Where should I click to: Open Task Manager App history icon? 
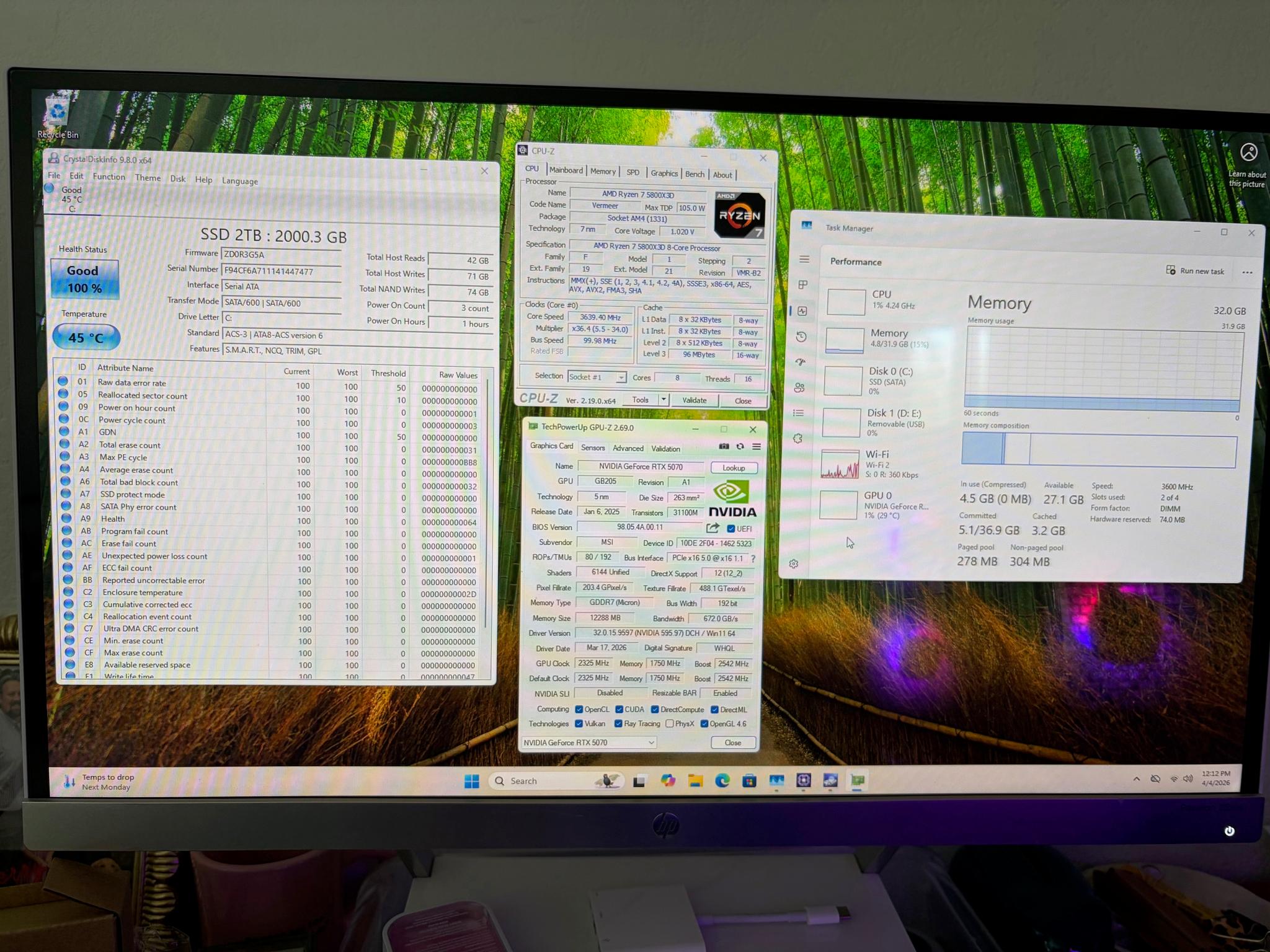[801, 337]
